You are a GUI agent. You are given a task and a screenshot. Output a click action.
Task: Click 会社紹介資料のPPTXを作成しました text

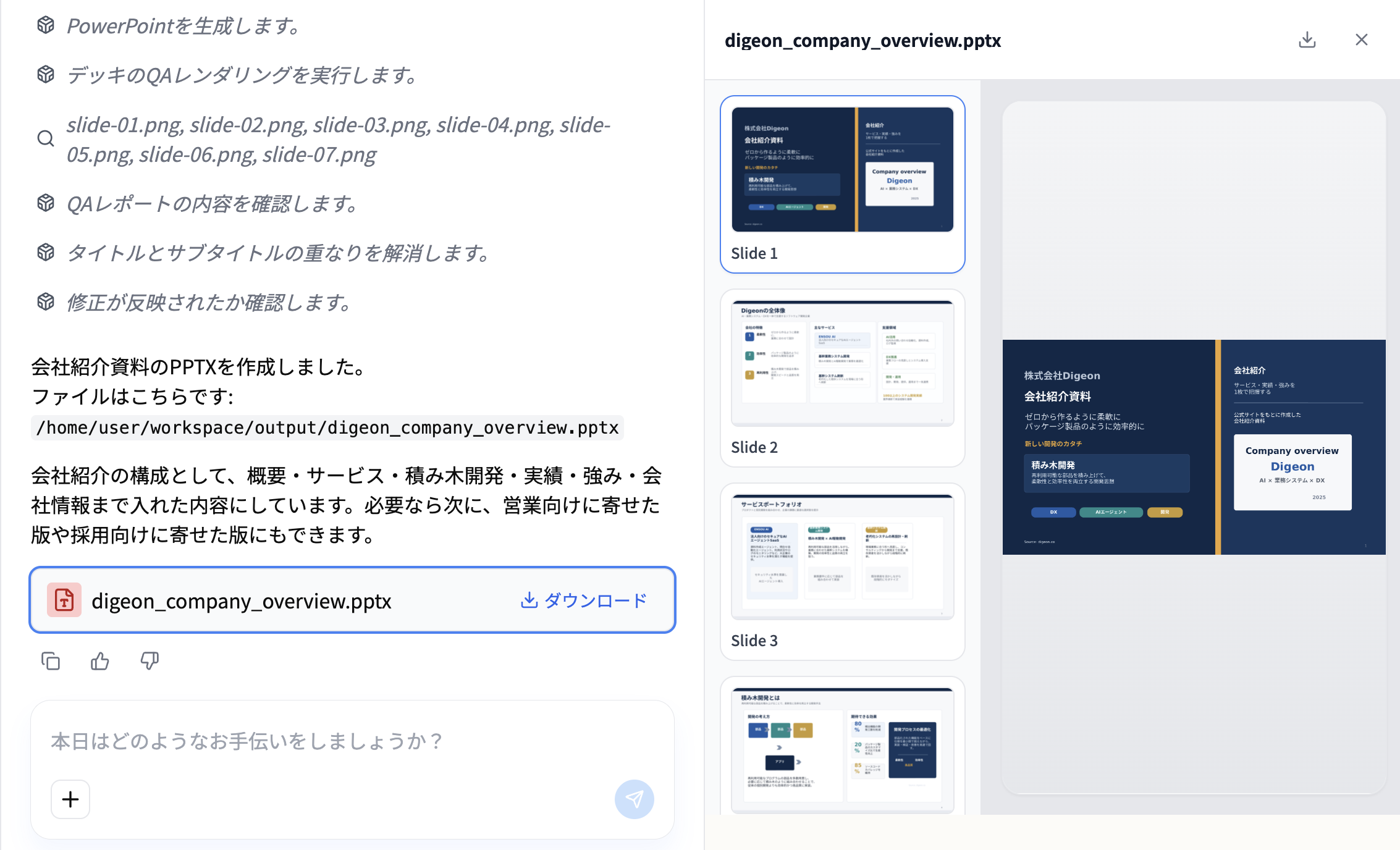coord(199,367)
